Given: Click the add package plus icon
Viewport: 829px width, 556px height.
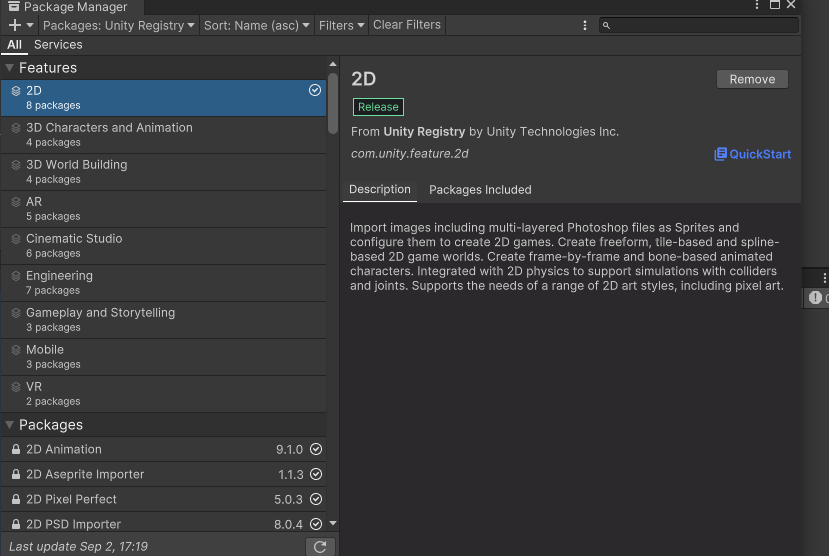Looking at the screenshot, I should pos(15,25).
